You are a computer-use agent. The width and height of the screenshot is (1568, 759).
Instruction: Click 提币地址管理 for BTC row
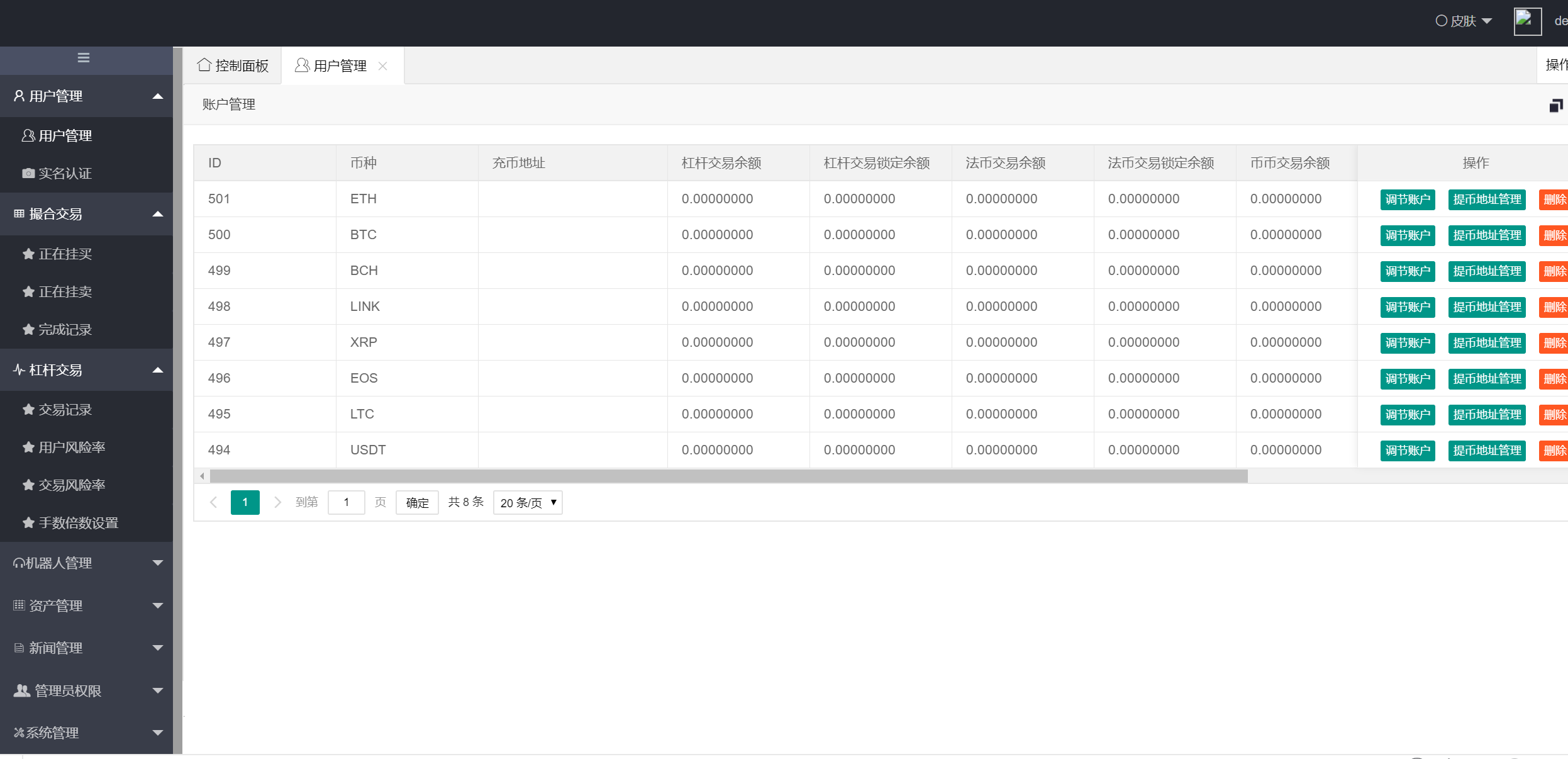click(1487, 235)
